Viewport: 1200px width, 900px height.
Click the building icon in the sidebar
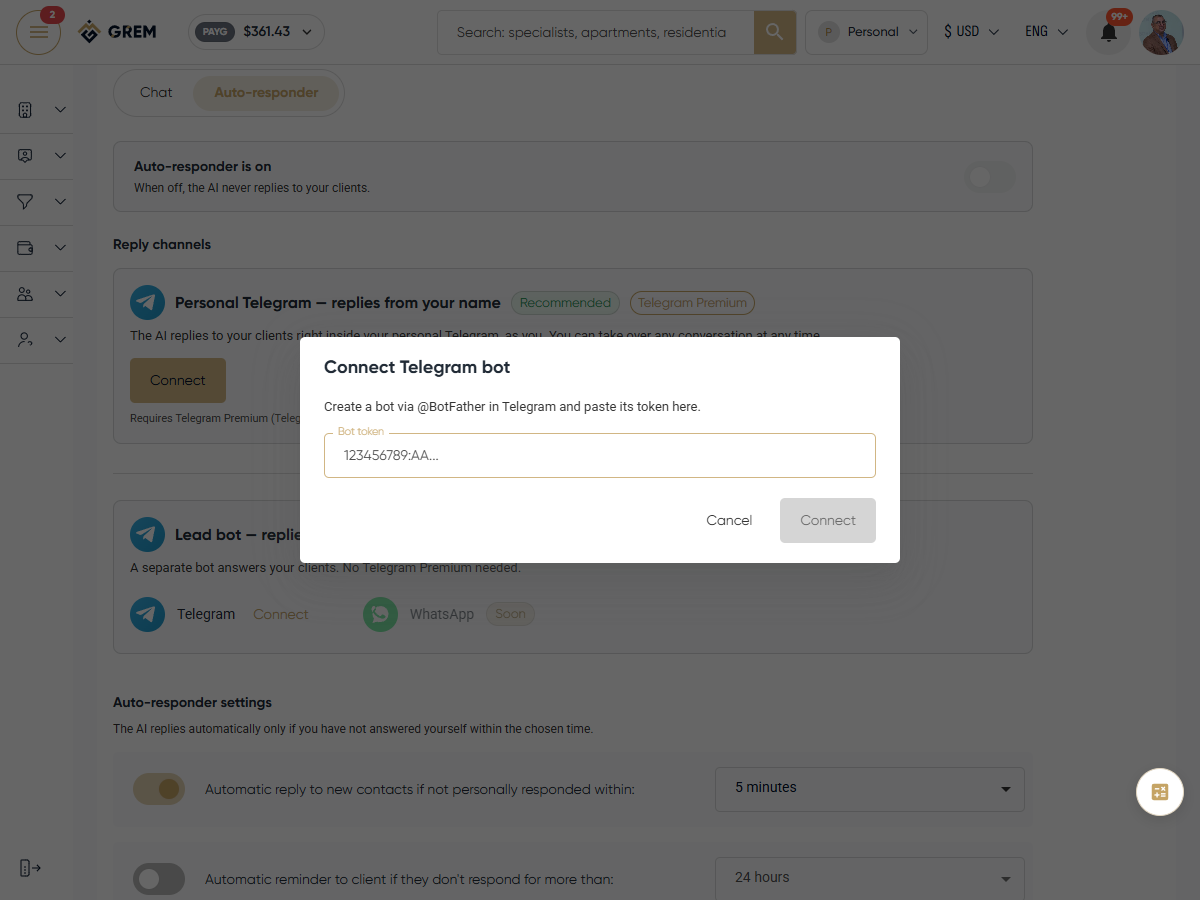[x=26, y=110]
